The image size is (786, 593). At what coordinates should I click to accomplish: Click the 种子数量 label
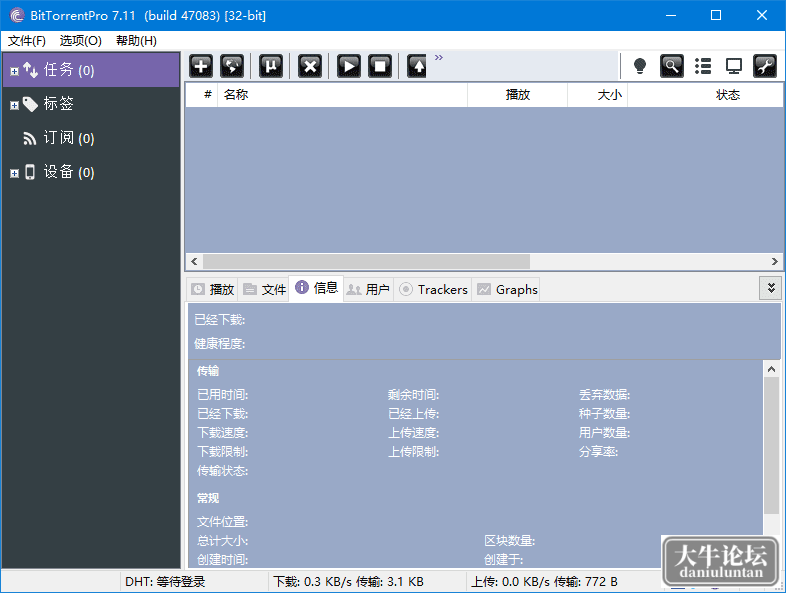605,414
